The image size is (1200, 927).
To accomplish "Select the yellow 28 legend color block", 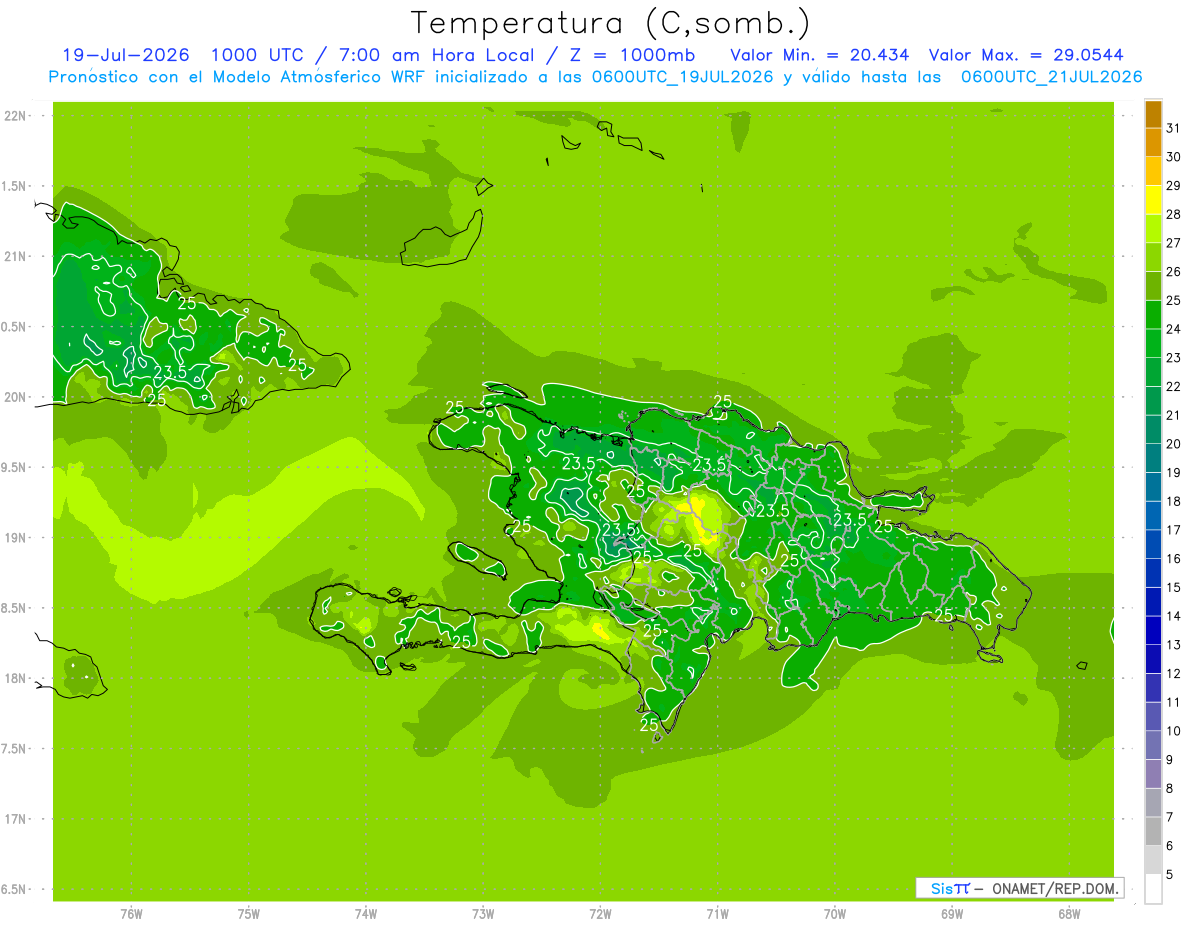I will click(1153, 201).
